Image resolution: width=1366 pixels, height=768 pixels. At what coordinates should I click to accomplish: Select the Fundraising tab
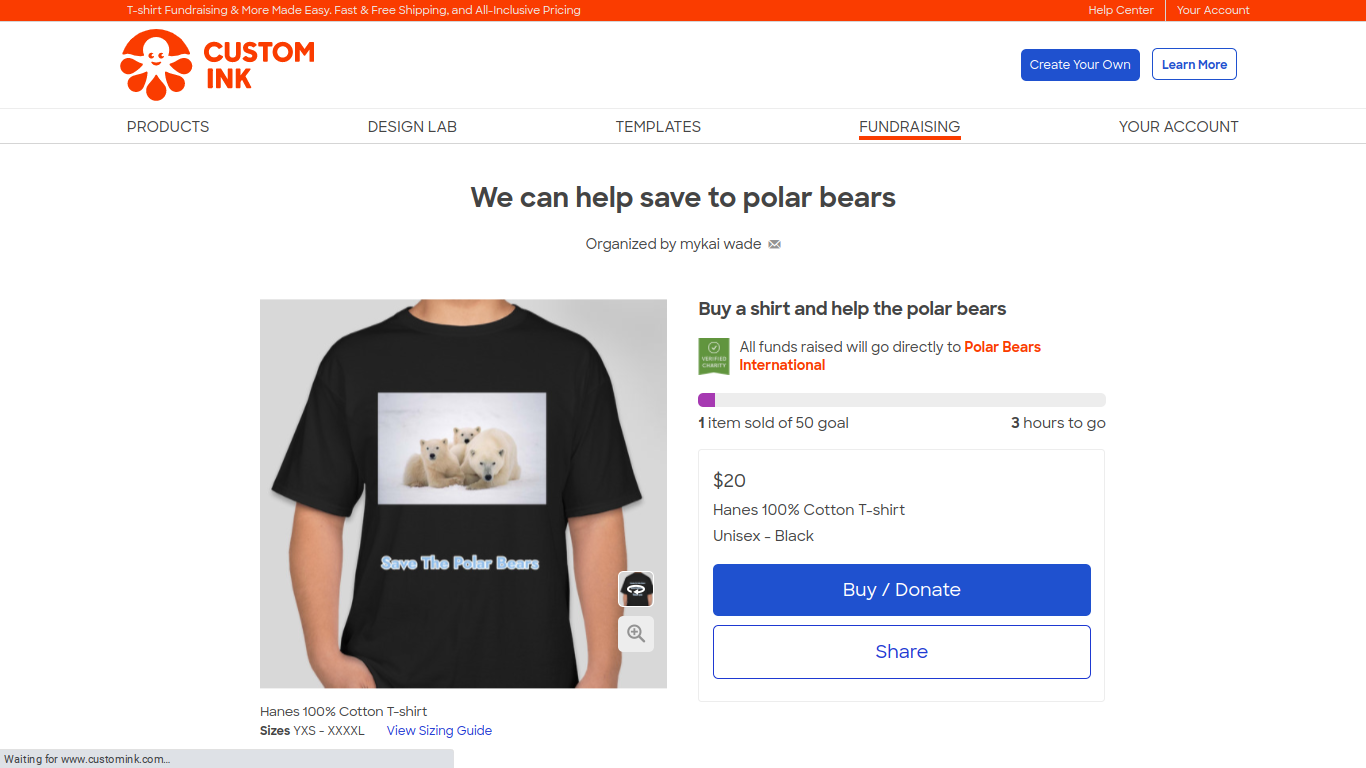909,127
